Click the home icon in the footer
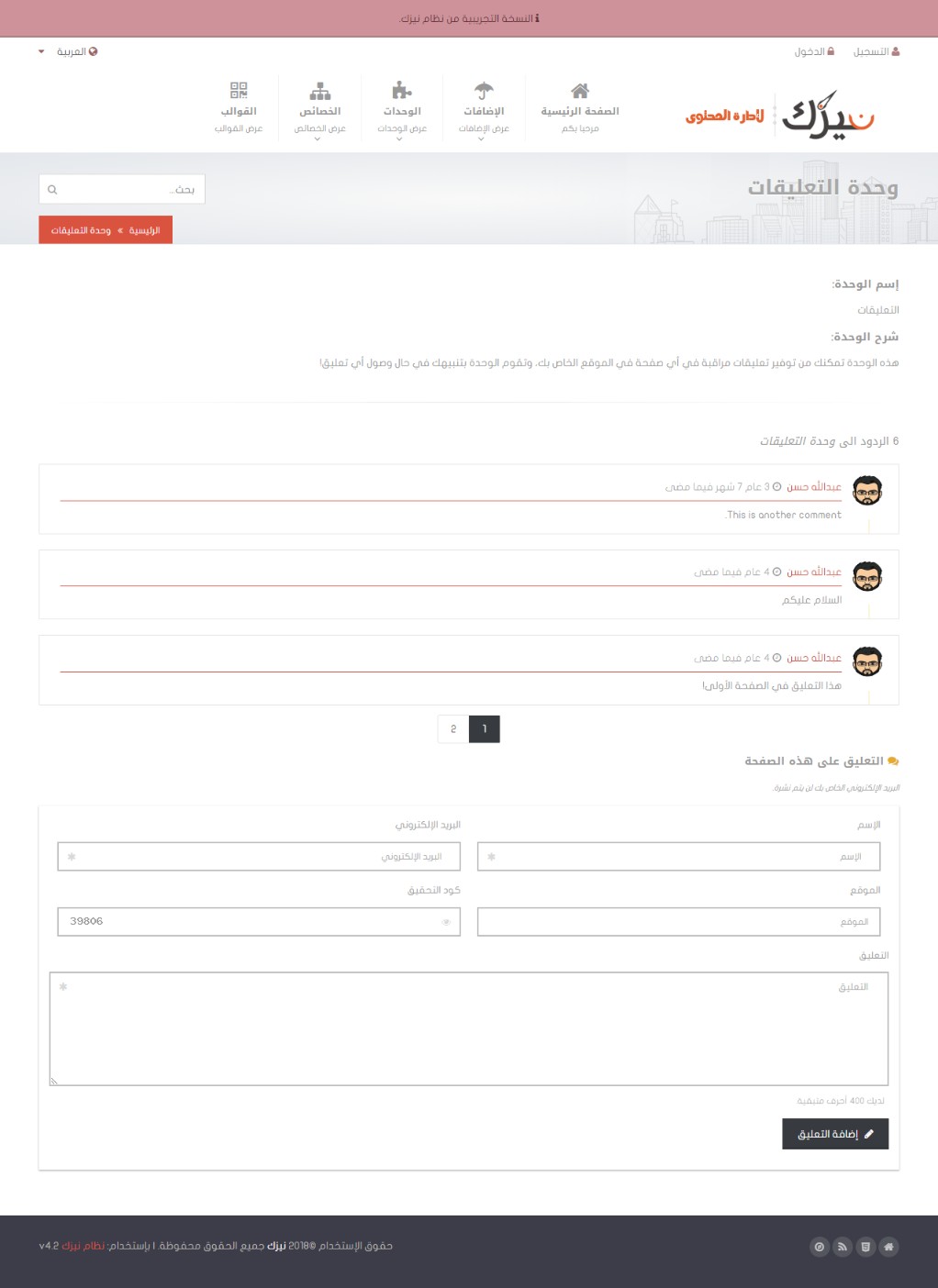 pos(888,1247)
